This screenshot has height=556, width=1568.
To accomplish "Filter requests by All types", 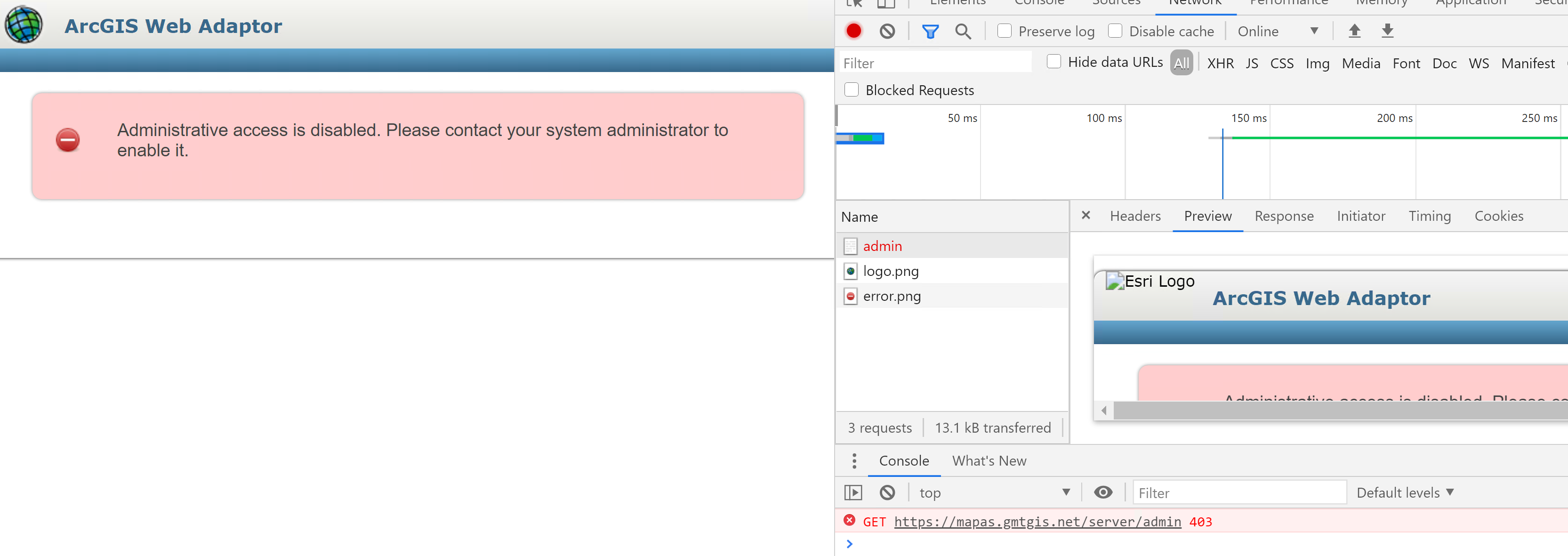I will click(1181, 63).
